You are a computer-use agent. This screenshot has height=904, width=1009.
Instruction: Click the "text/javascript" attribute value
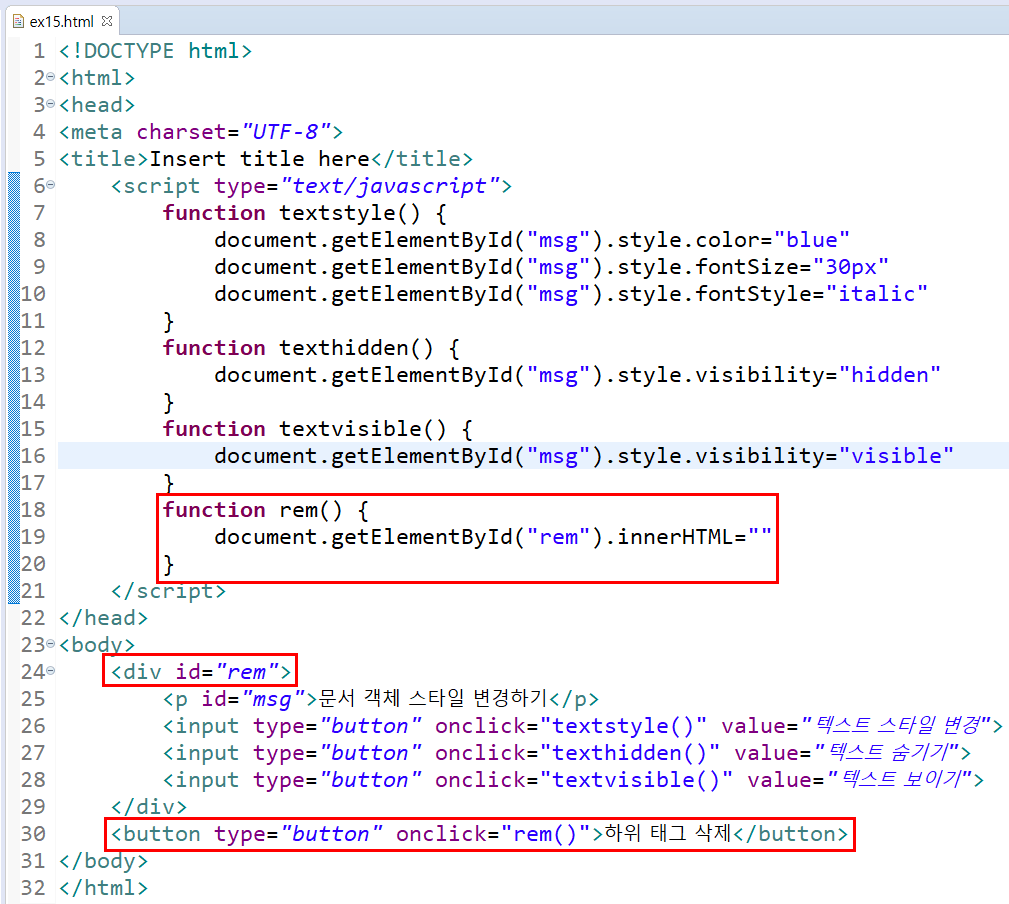[x=389, y=186]
